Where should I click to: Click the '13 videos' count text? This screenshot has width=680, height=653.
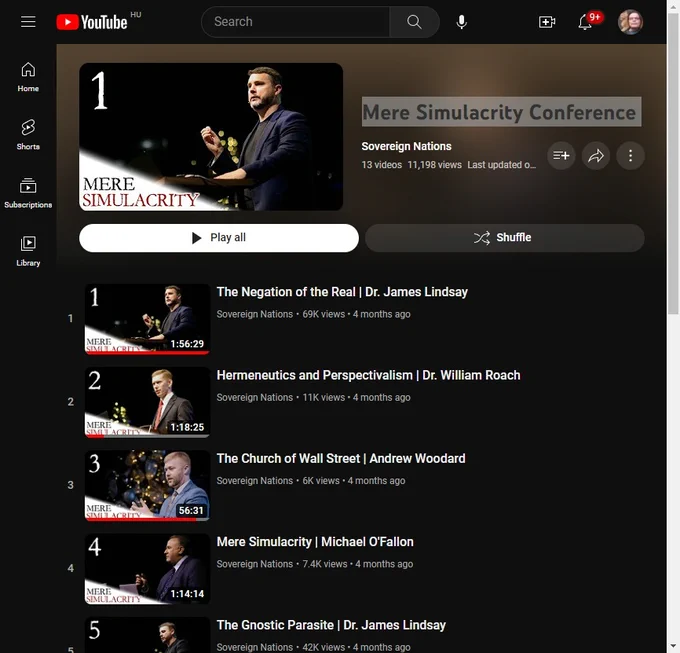tap(382, 165)
